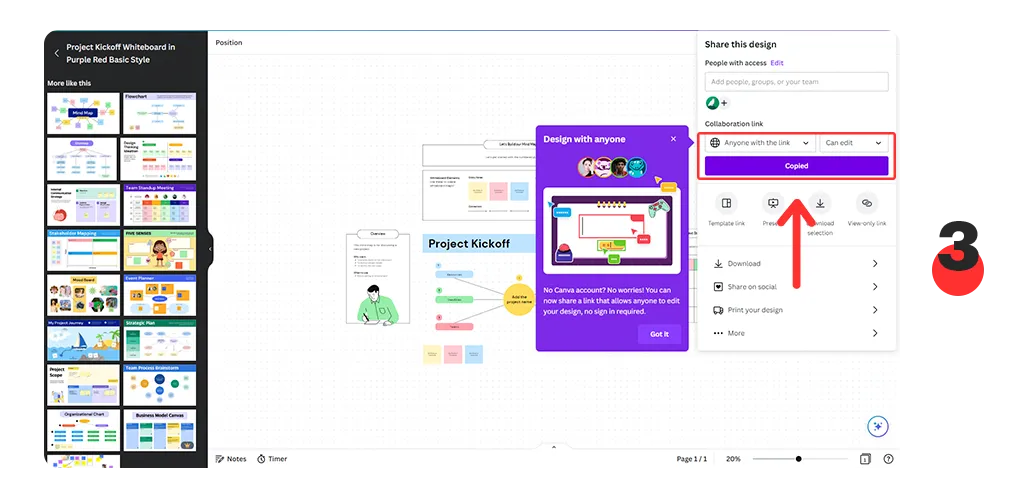Open the Download menu row
Image resolution: width=1018 pixels, height=499 pixels.
[x=797, y=263]
